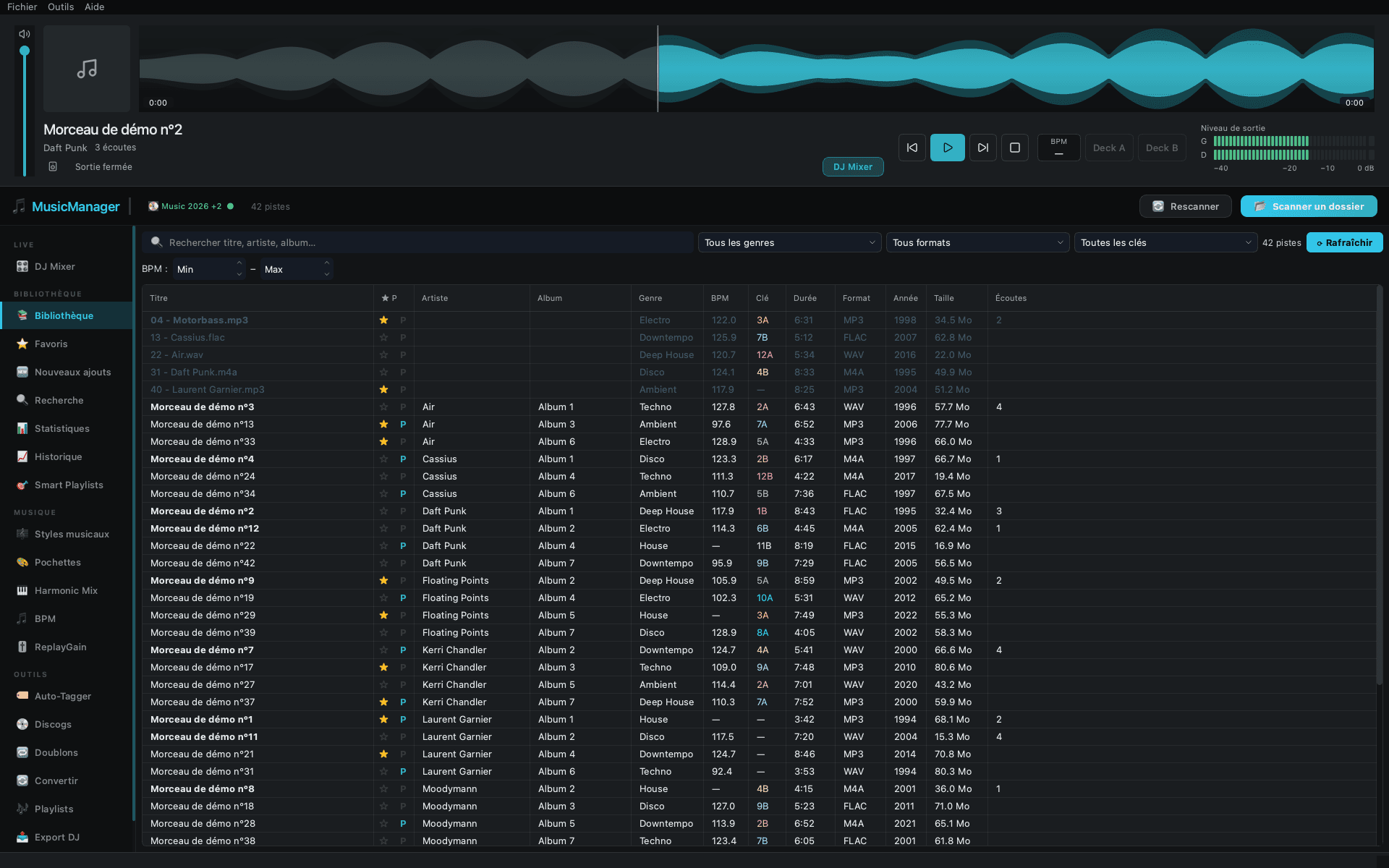Open Convertir in the sidebar
Image resolution: width=1389 pixels, height=868 pixels.
tap(67, 780)
